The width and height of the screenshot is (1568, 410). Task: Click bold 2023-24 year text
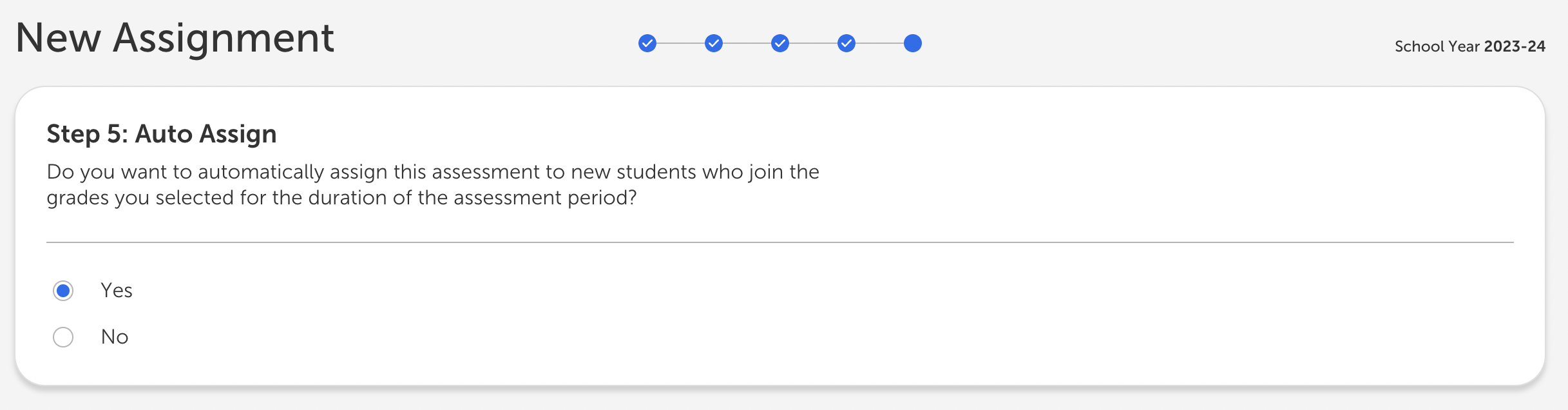pos(1515,46)
